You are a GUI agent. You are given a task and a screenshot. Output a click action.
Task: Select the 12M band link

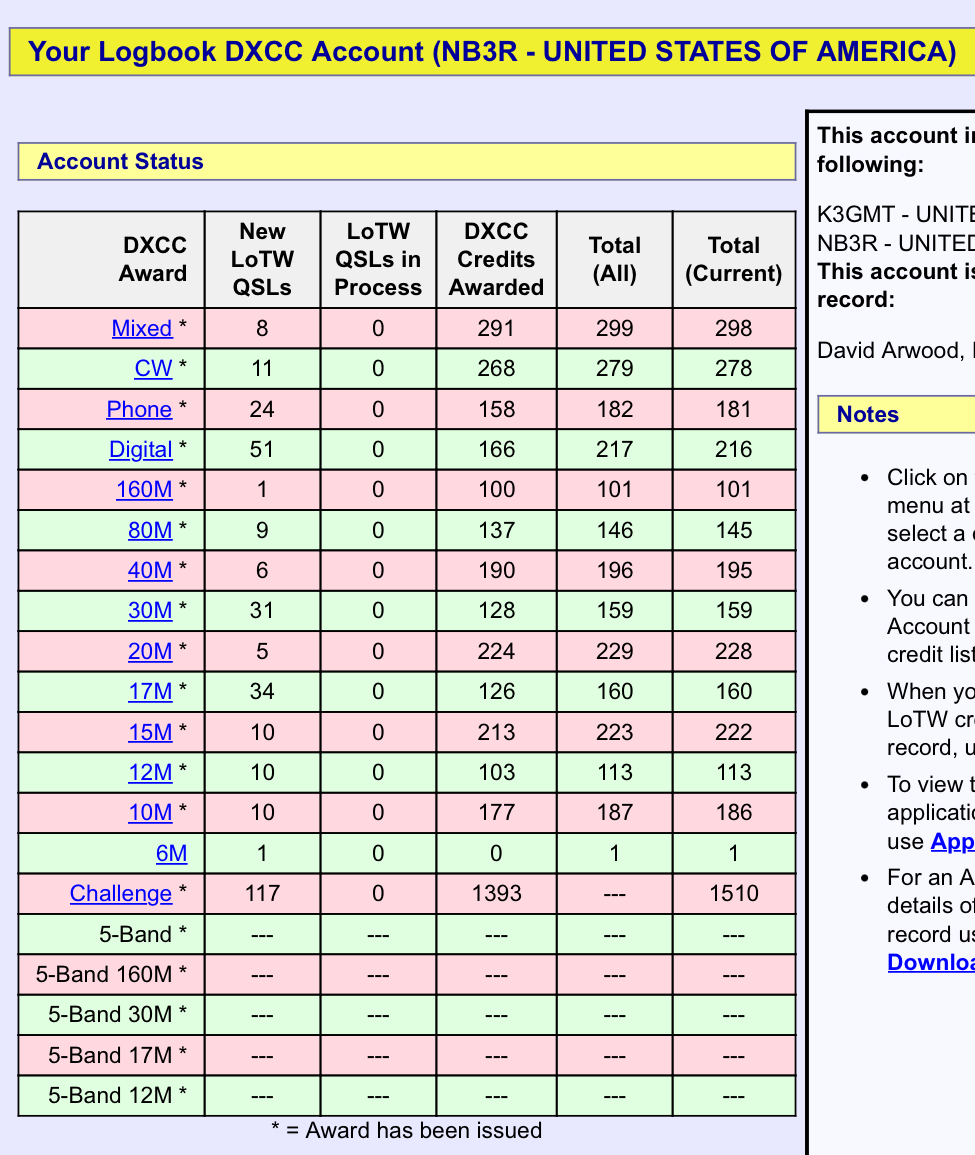pyautogui.click(x=150, y=773)
